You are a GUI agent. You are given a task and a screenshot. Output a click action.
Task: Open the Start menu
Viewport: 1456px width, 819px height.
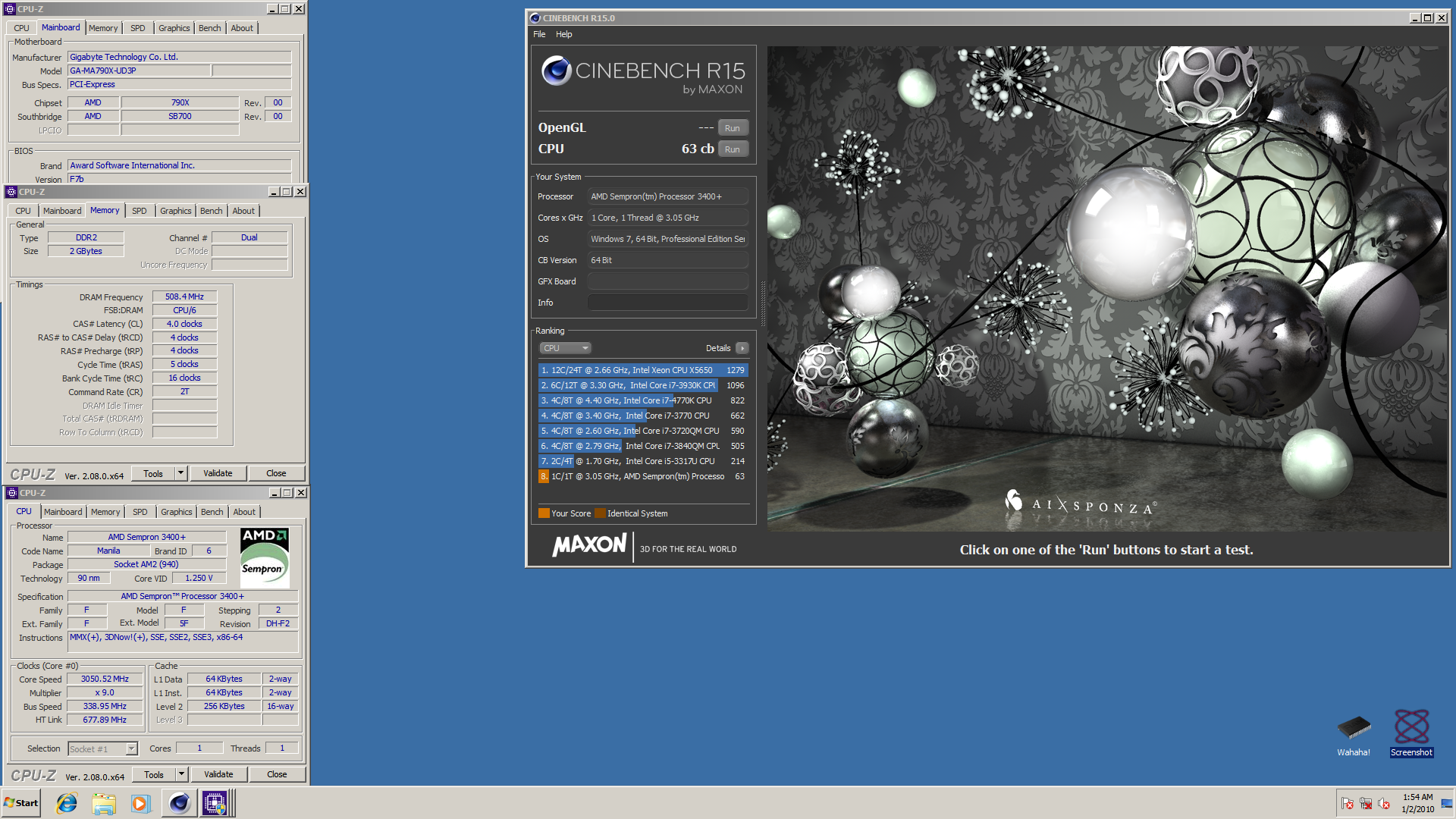tap(21, 803)
